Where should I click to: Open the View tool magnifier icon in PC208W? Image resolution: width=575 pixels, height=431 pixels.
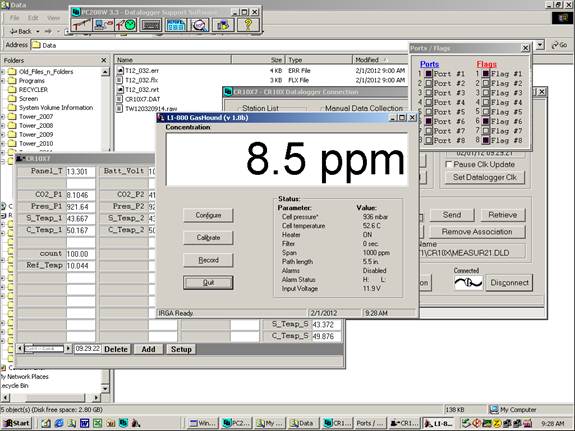click(x=199, y=25)
